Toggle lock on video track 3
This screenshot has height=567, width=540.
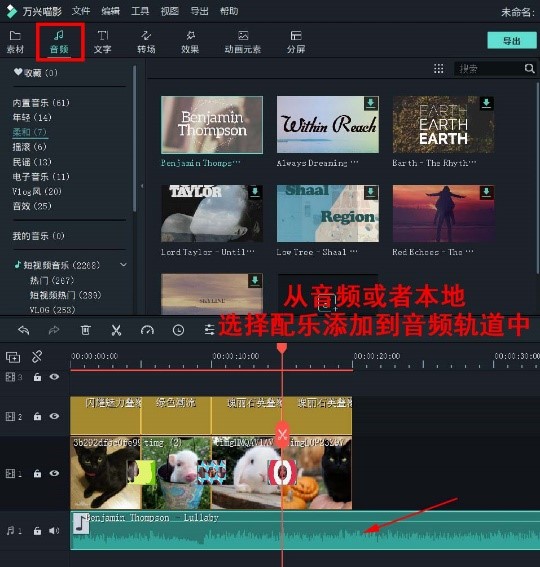pyautogui.click(x=37, y=377)
